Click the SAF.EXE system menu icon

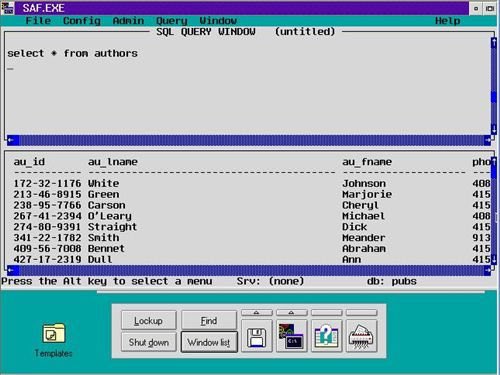click(x=7, y=8)
